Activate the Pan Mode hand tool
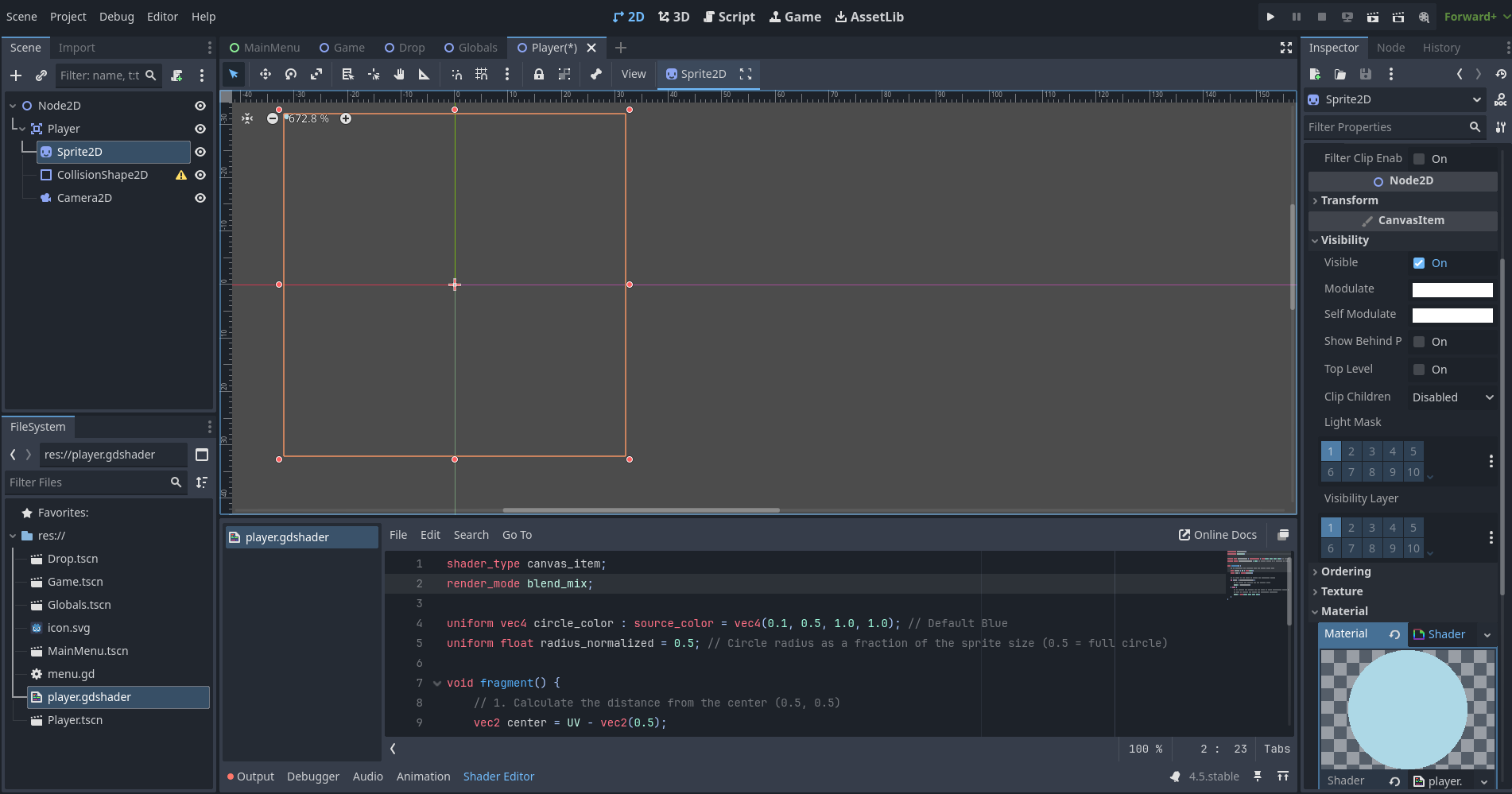This screenshot has width=1512, height=794. pyautogui.click(x=399, y=74)
